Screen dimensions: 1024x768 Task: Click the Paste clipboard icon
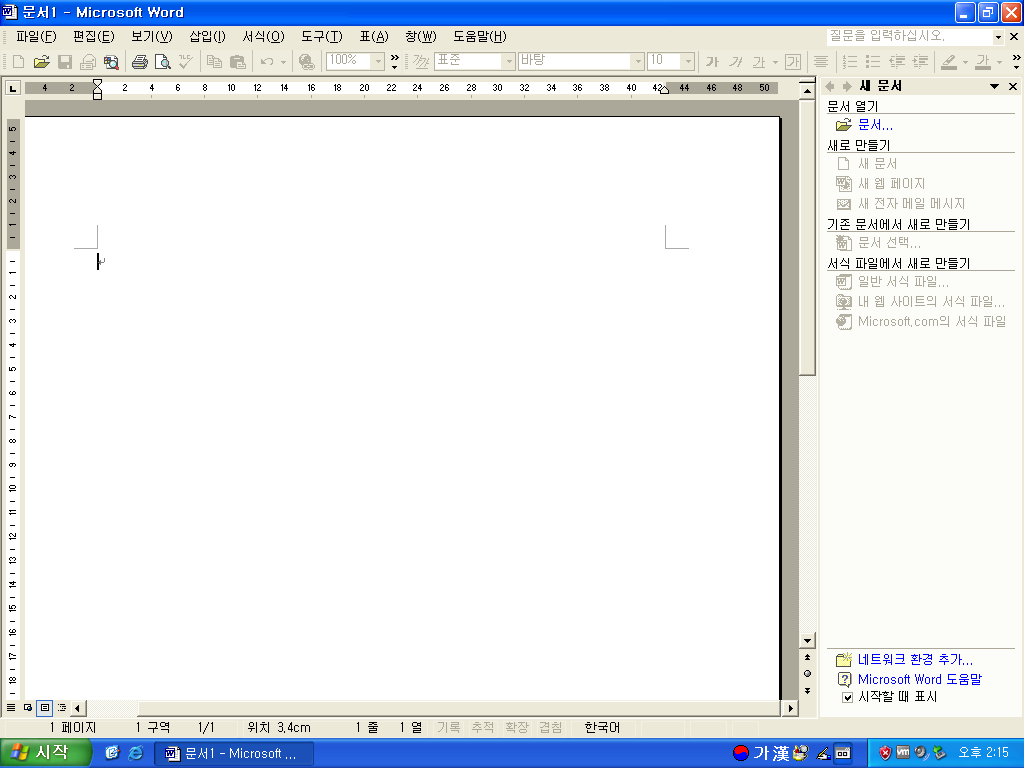click(238, 61)
